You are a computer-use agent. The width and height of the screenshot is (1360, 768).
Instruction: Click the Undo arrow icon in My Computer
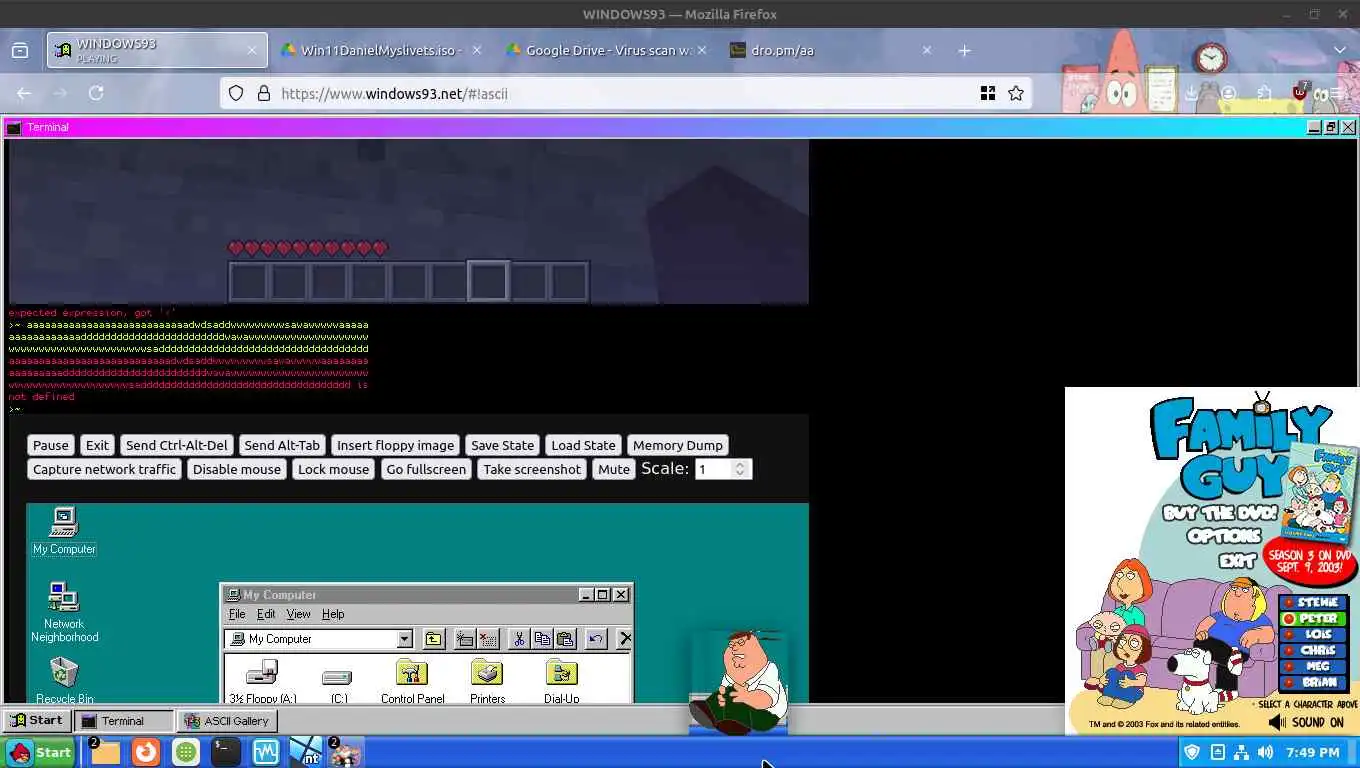596,639
